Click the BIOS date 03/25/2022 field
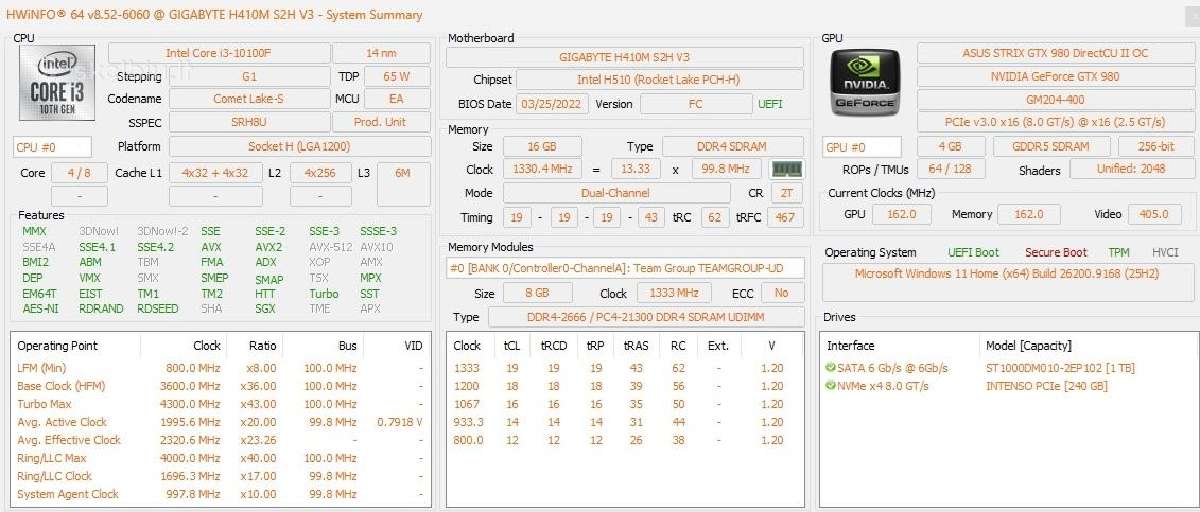Screen dimensions: 1200x512 (552, 104)
